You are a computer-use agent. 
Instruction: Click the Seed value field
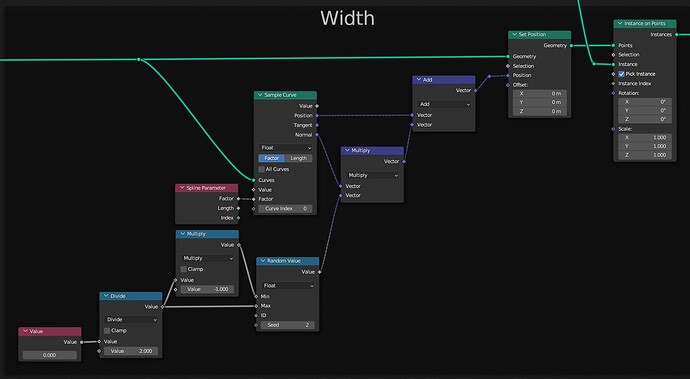coord(287,325)
